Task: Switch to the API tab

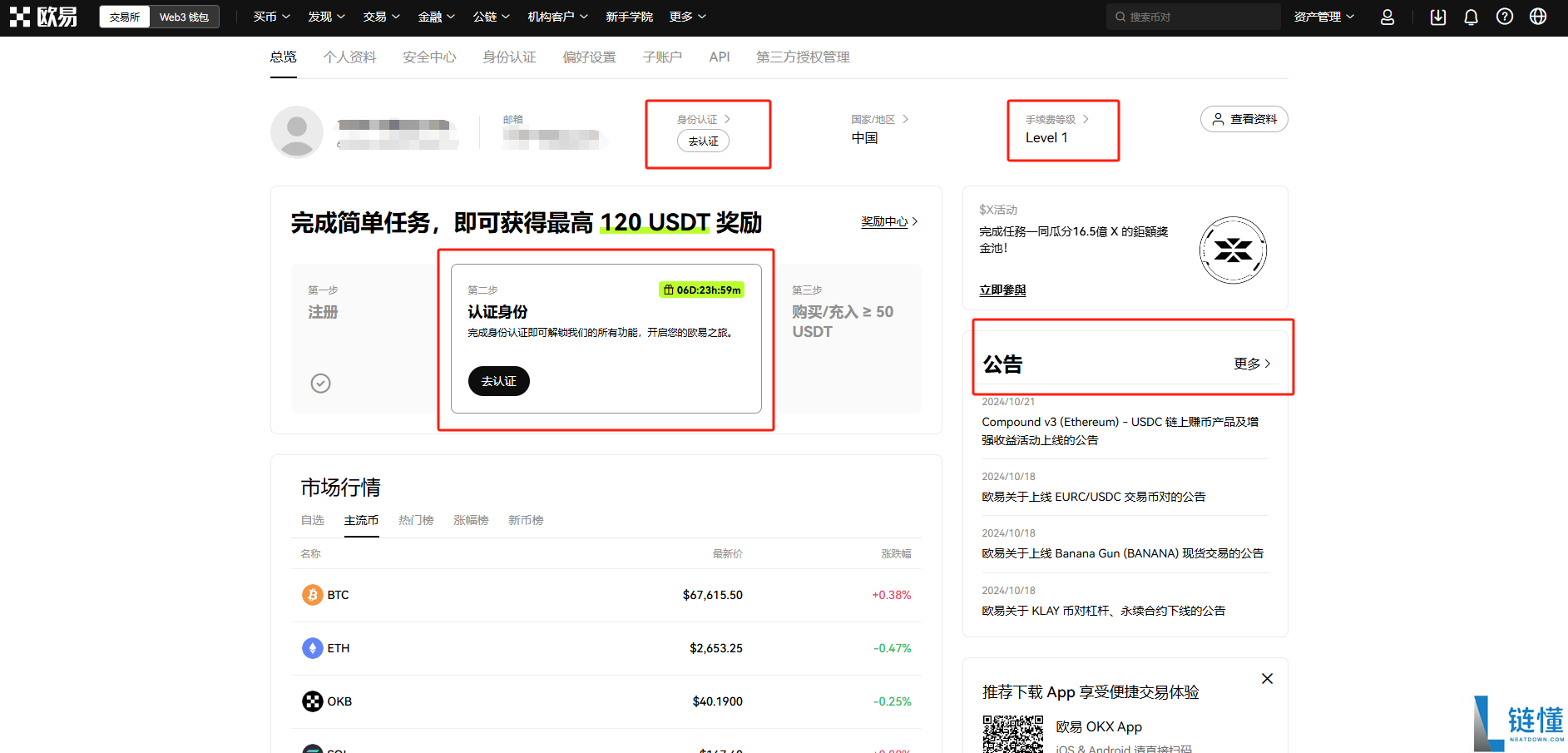Action: (x=720, y=57)
